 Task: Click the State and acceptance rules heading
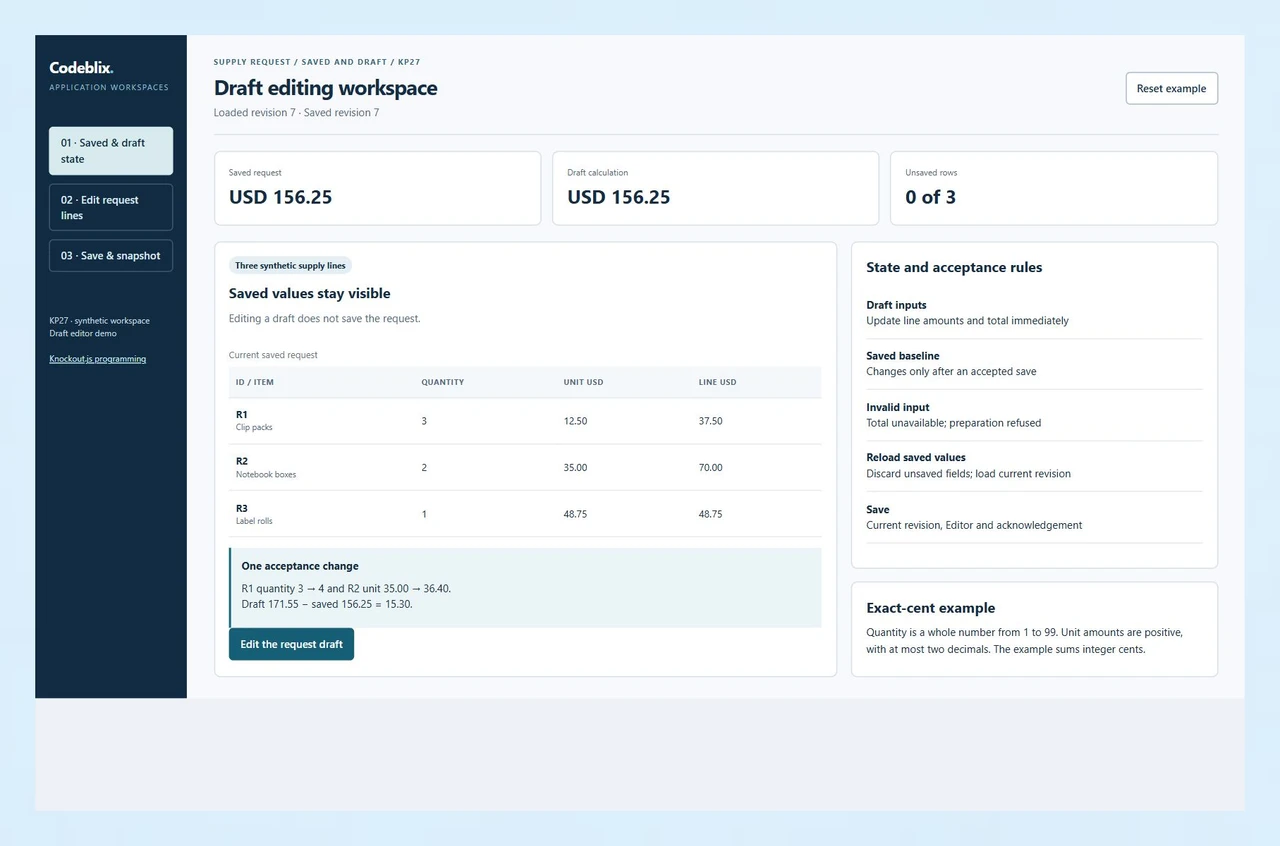954,267
